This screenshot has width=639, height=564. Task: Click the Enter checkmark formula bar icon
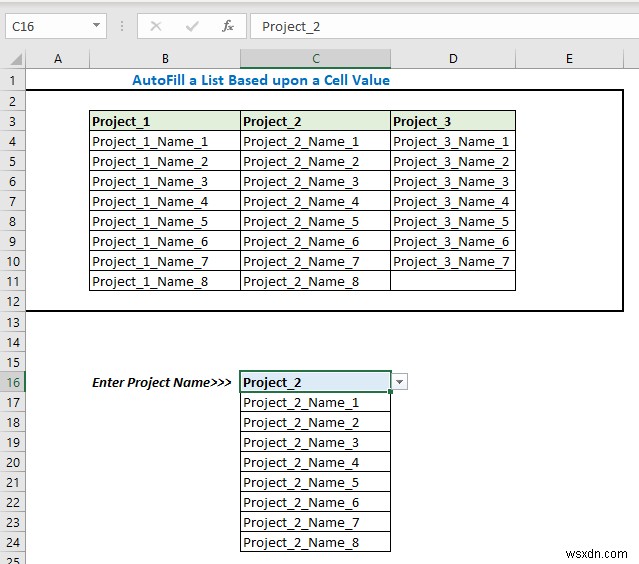coord(192,26)
